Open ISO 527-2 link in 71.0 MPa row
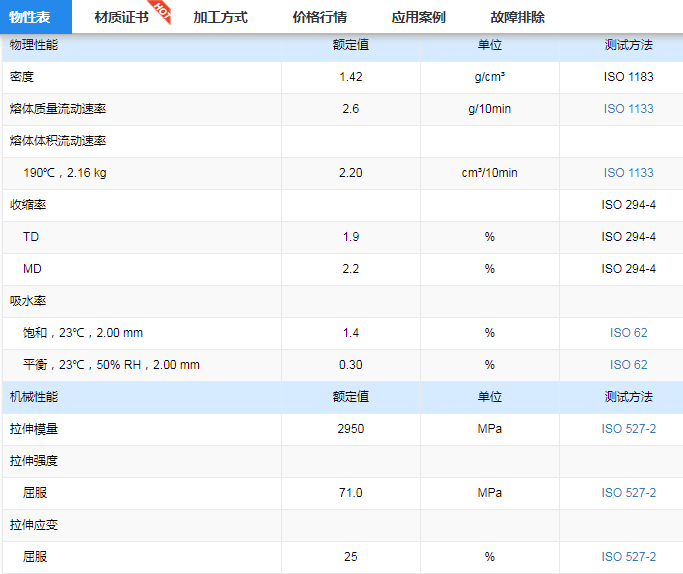This screenshot has width=683, height=574. tap(628, 493)
